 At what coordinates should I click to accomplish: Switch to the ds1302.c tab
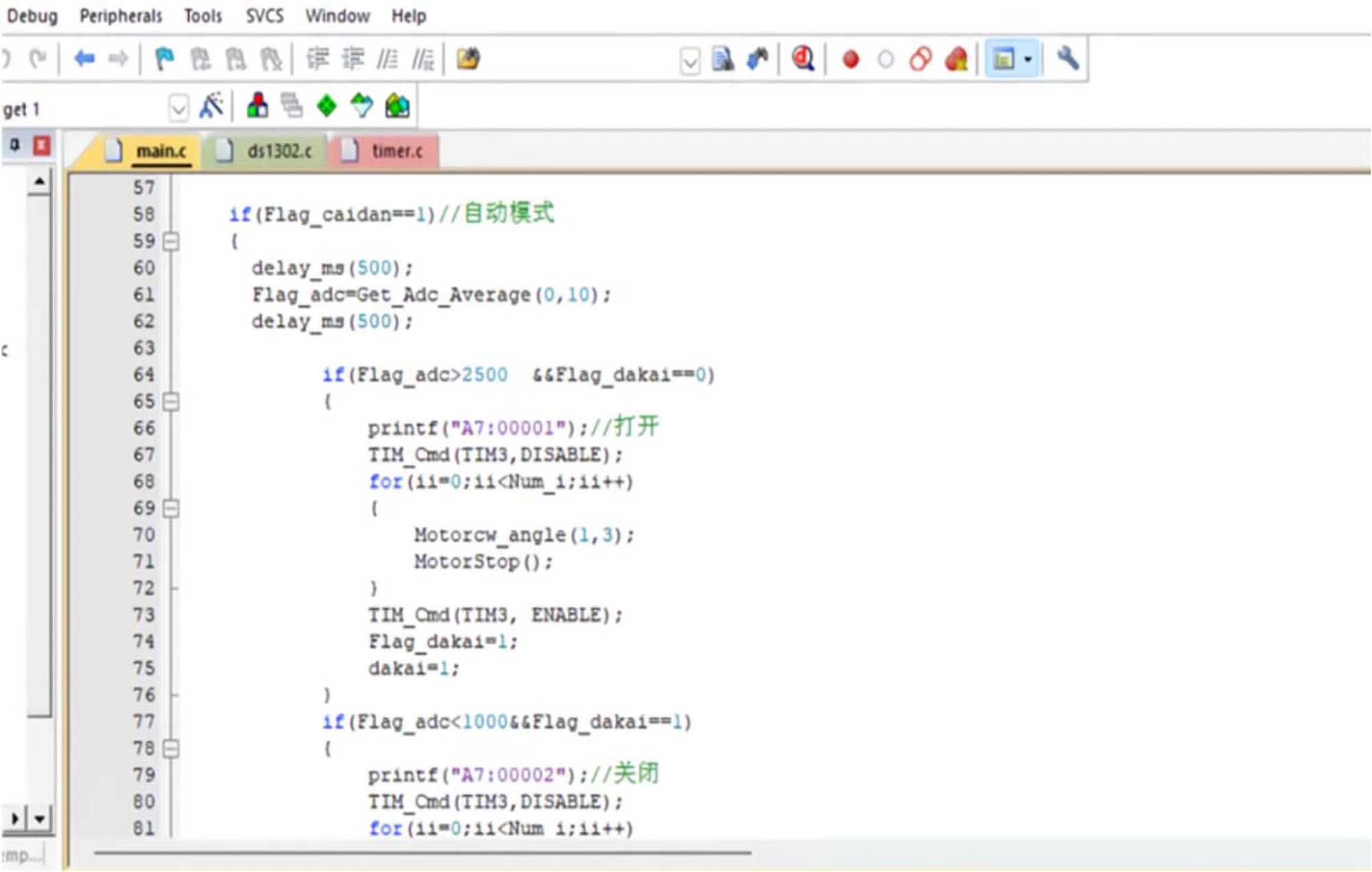pos(279,151)
